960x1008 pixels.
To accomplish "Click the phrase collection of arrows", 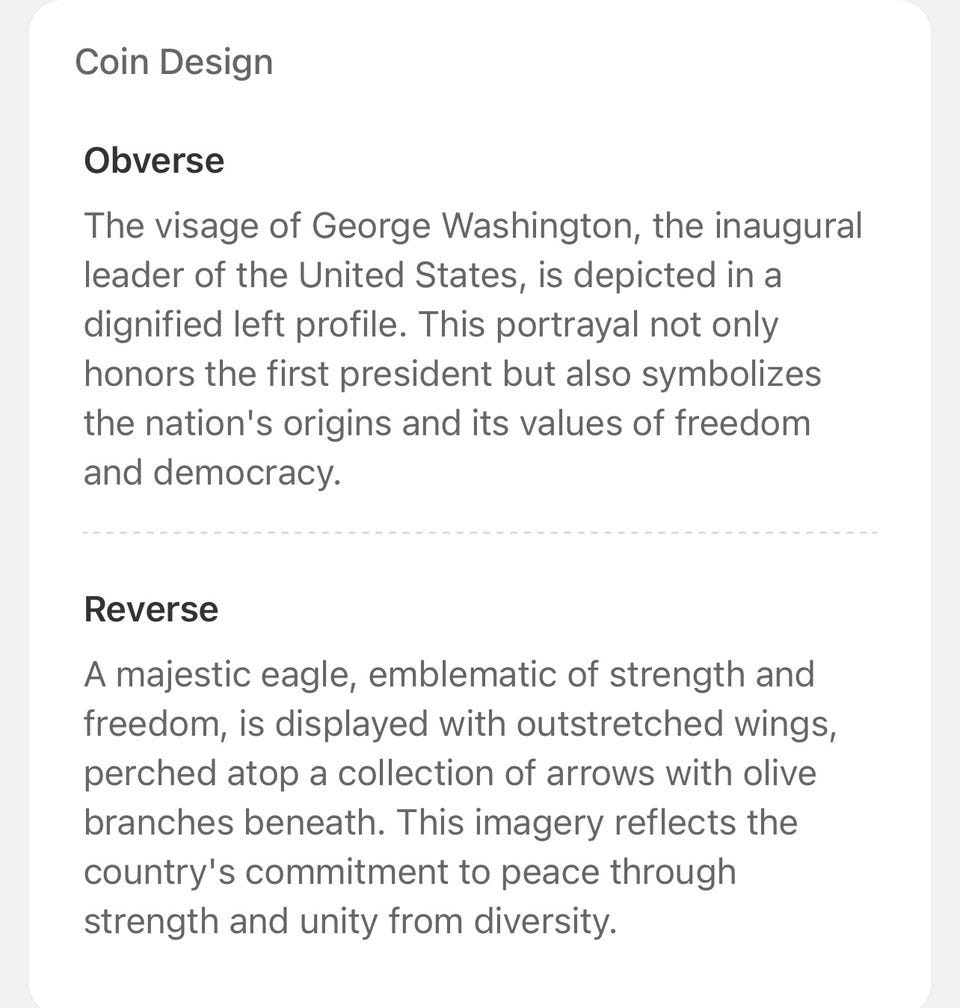I will [473, 773].
